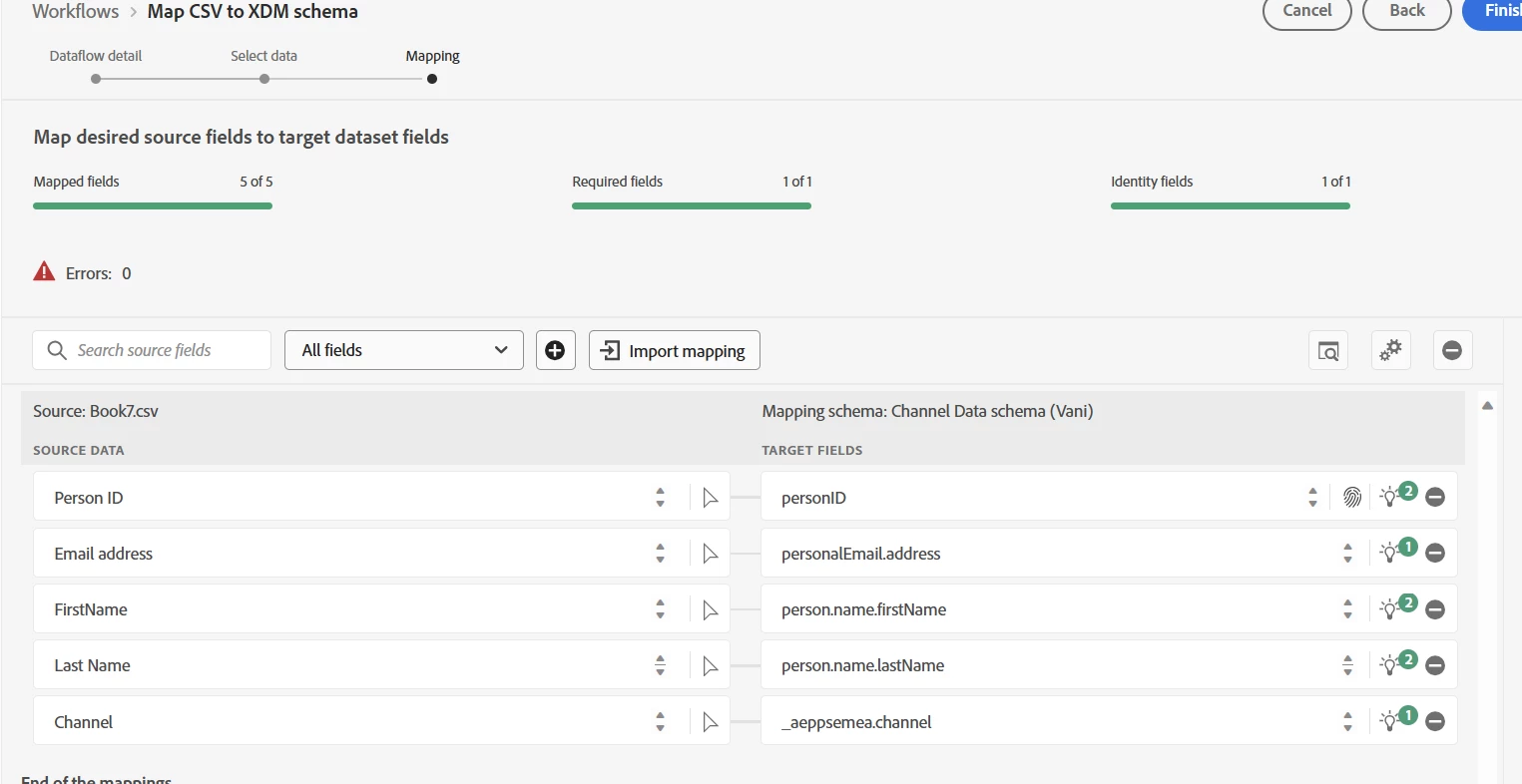1522x784 pixels.
Task: Click the pointer icon for Email address source
Action: [x=710, y=554]
